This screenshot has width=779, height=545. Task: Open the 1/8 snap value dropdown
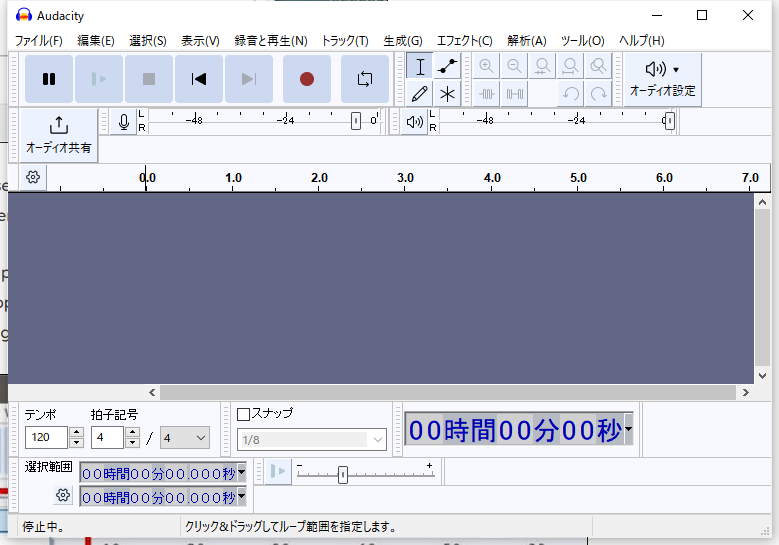[312, 440]
